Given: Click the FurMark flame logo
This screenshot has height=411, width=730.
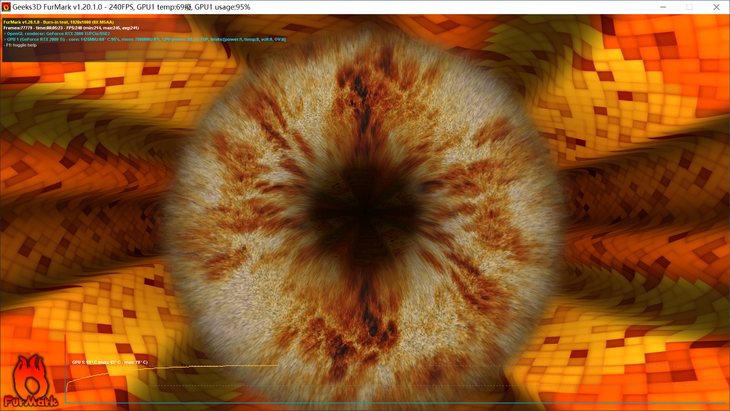Looking at the screenshot, I should (x=31, y=381).
